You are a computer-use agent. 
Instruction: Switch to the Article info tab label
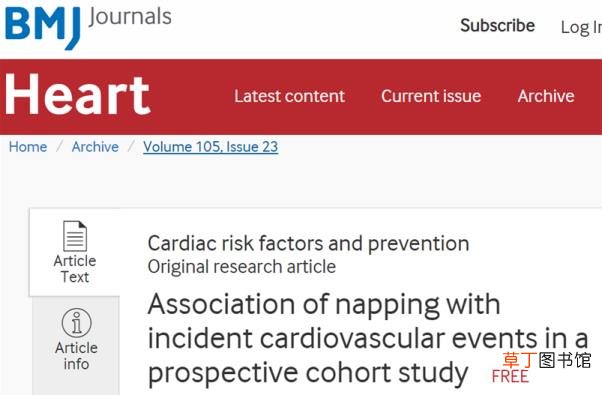click(76, 356)
